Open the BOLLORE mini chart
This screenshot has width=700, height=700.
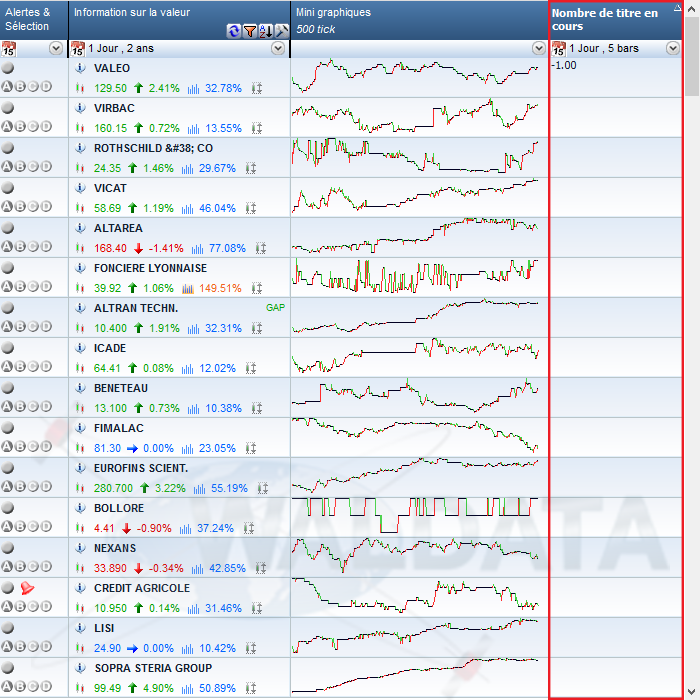point(415,515)
